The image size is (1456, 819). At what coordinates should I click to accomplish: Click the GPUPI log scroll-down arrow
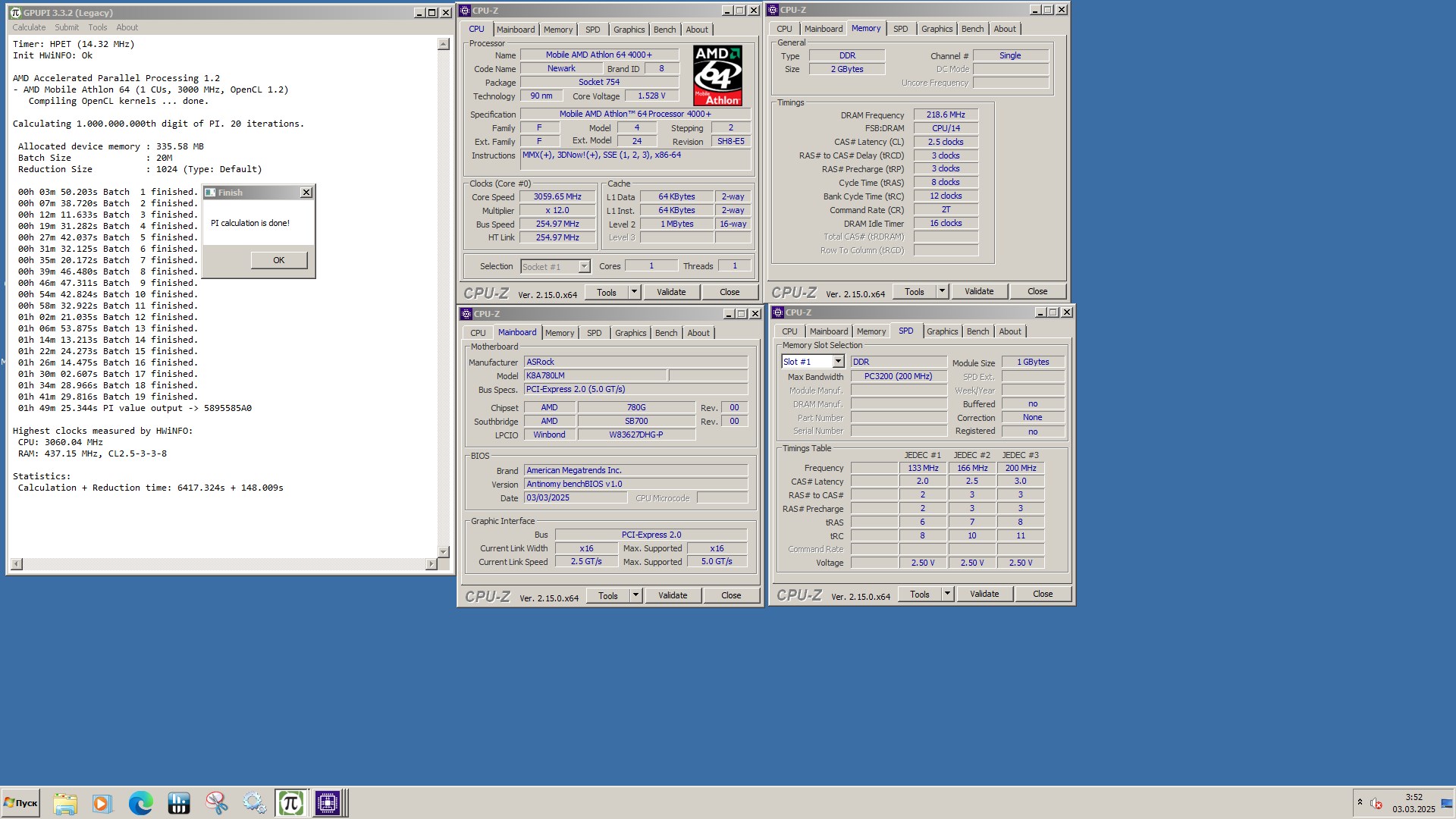(444, 552)
